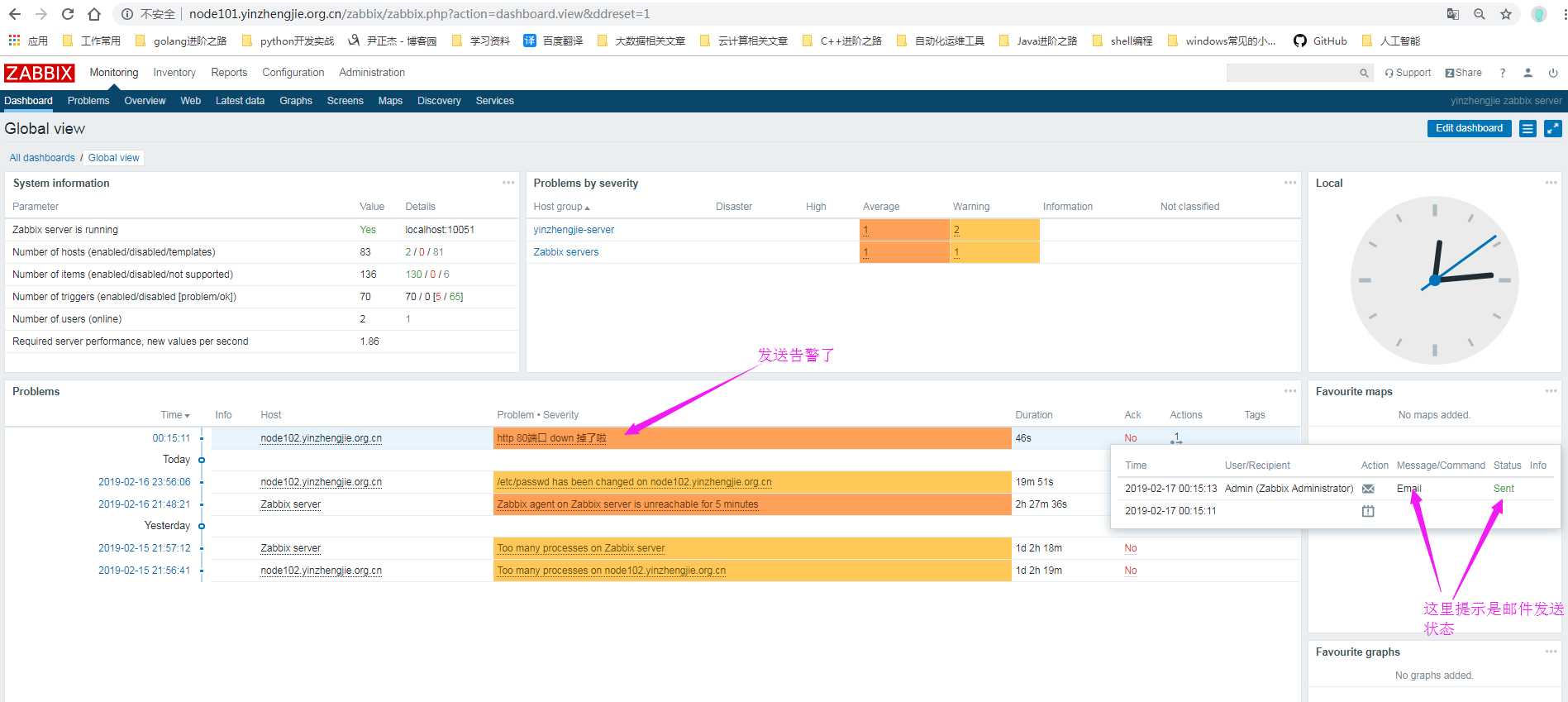Click host node102.yinzhengjie.org.cn in first problem row
1568x702 pixels.
(x=321, y=438)
